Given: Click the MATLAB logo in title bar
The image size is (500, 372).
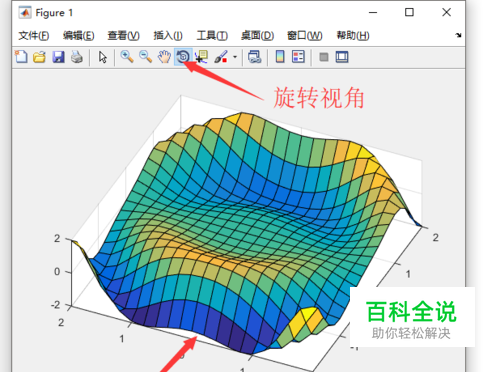Looking at the screenshot, I should tap(25, 13).
